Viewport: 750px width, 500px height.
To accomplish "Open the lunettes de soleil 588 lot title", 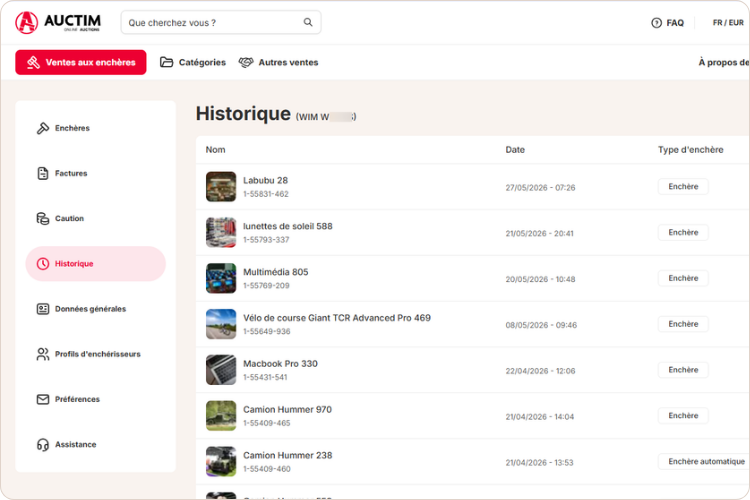I will click(x=287, y=226).
